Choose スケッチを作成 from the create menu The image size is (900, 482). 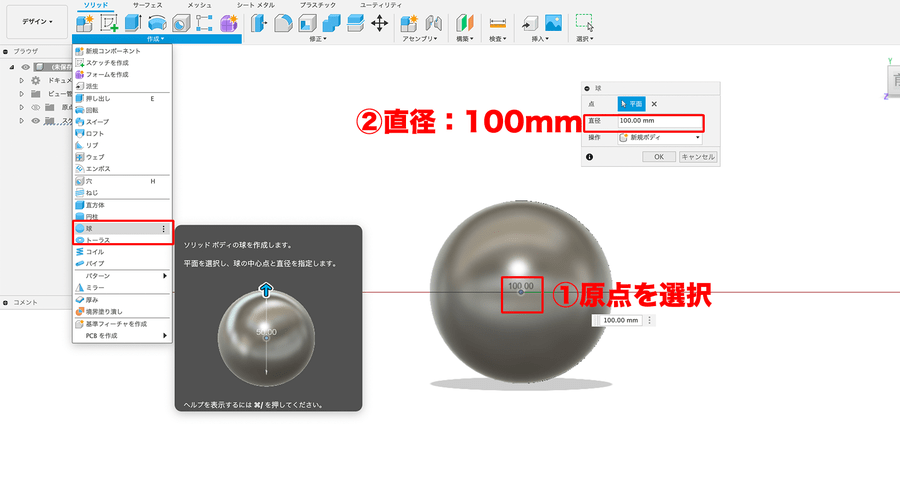pyautogui.click(x=122, y=63)
